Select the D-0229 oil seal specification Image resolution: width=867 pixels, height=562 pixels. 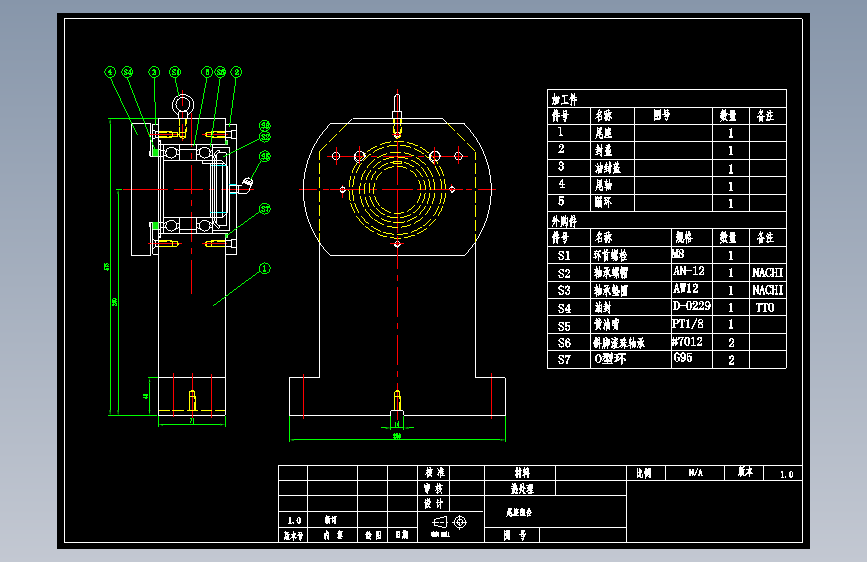[x=692, y=306]
